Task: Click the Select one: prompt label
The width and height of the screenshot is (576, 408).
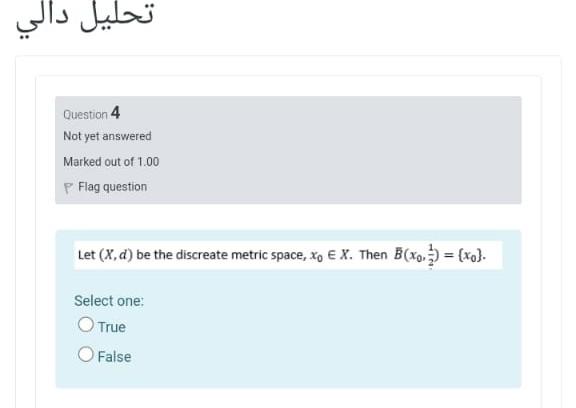Action: coord(109,301)
